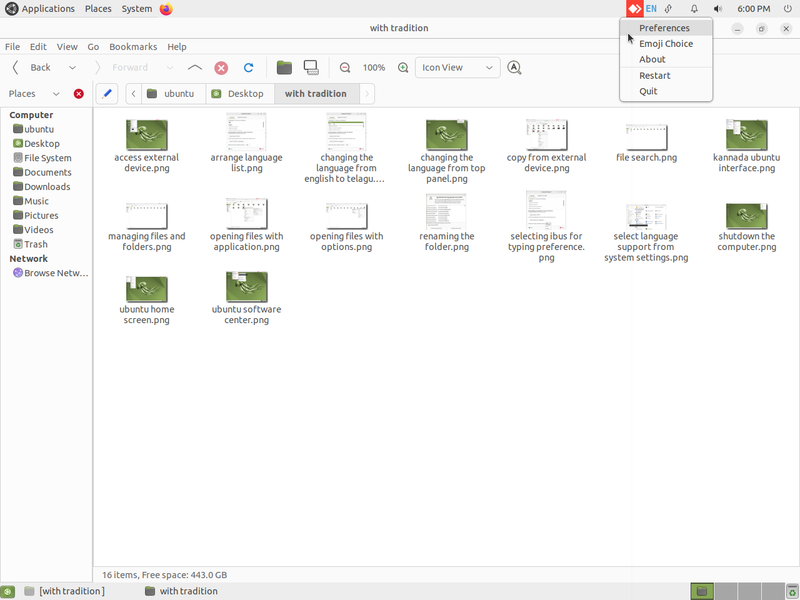
Task: Open Downloads in the sidebar
Action: click(42, 187)
